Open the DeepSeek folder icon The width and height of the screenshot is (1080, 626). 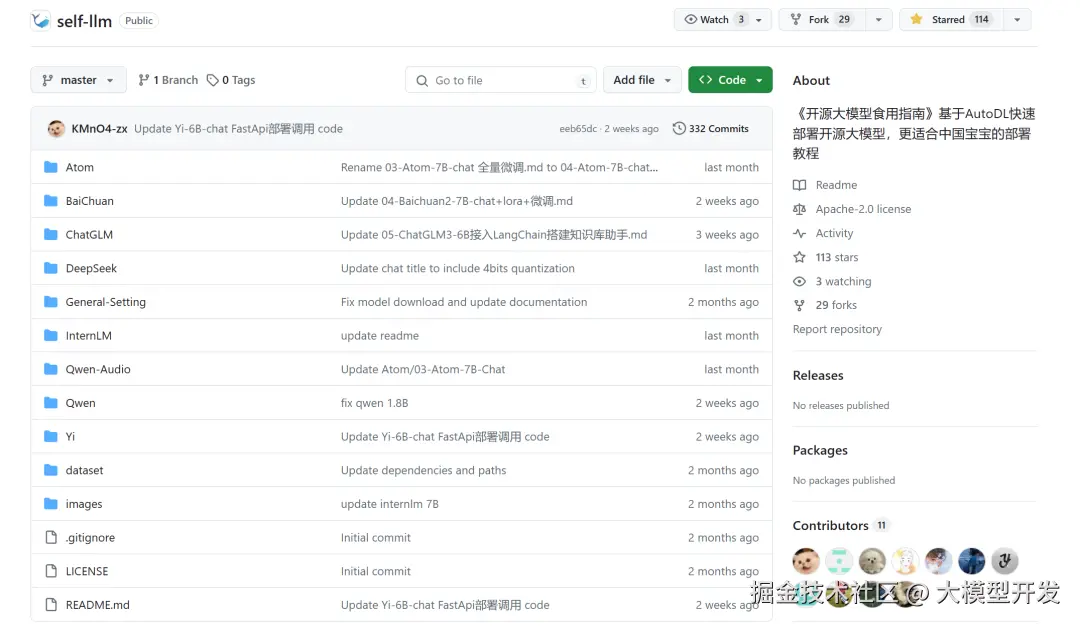[50, 268]
